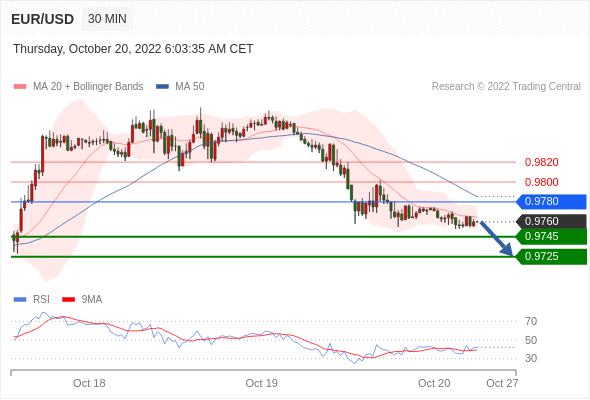The image size is (590, 400).
Task: Click the blue 0.9780 pivot price tag
Action: pyautogui.click(x=551, y=201)
